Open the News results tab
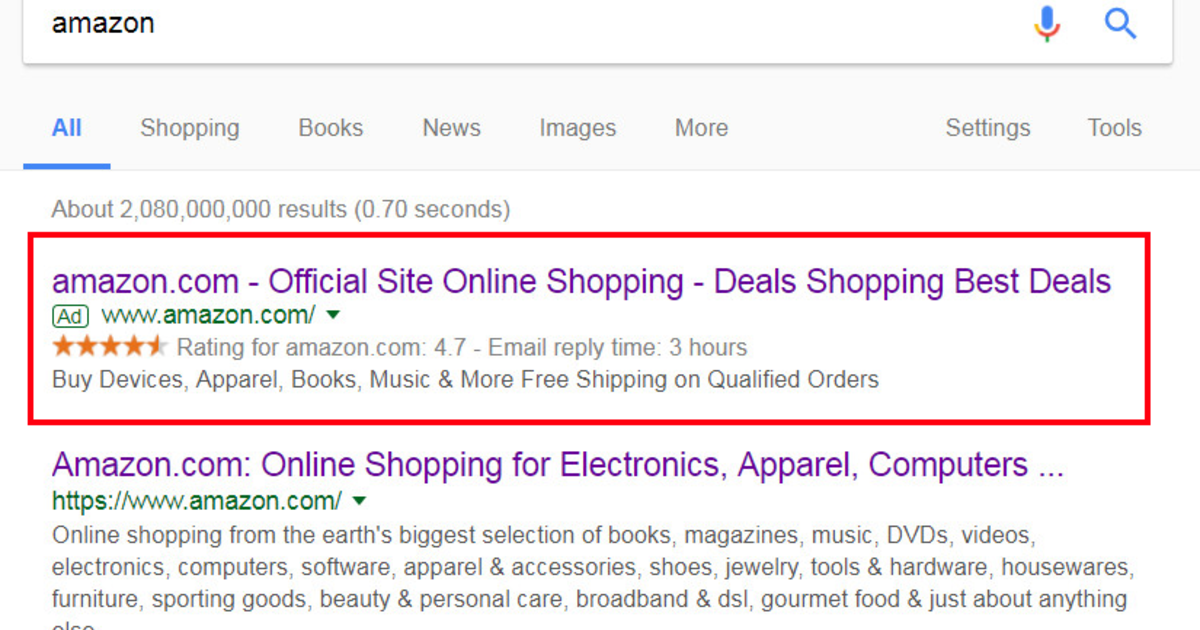This screenshot has height=630, width=1200. click(451, 128)
